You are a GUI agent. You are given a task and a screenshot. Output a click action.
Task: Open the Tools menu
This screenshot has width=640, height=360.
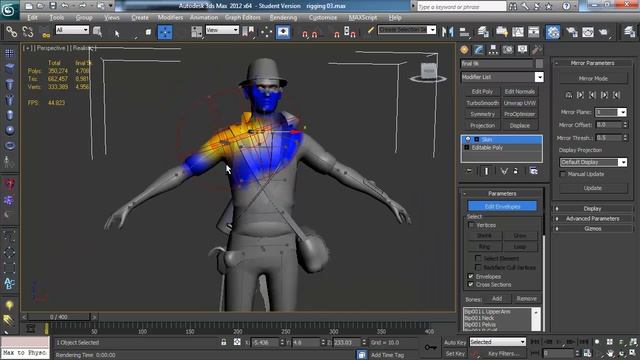tap(56, 18)
